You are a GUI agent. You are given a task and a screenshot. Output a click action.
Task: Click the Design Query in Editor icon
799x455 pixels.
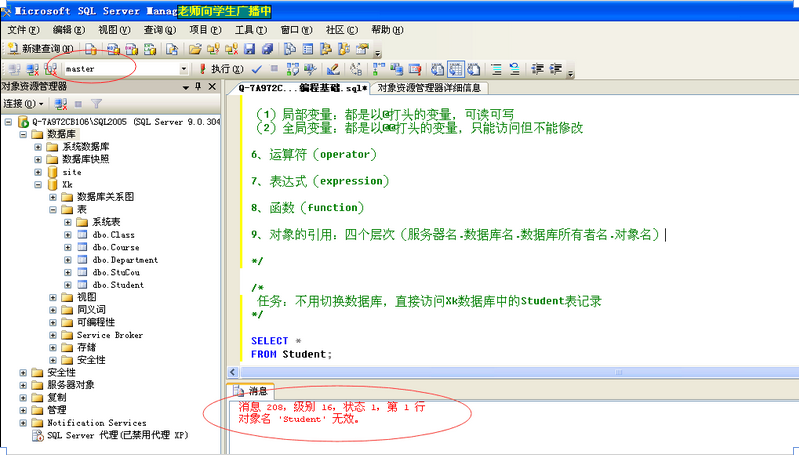[x=333, y=69]
